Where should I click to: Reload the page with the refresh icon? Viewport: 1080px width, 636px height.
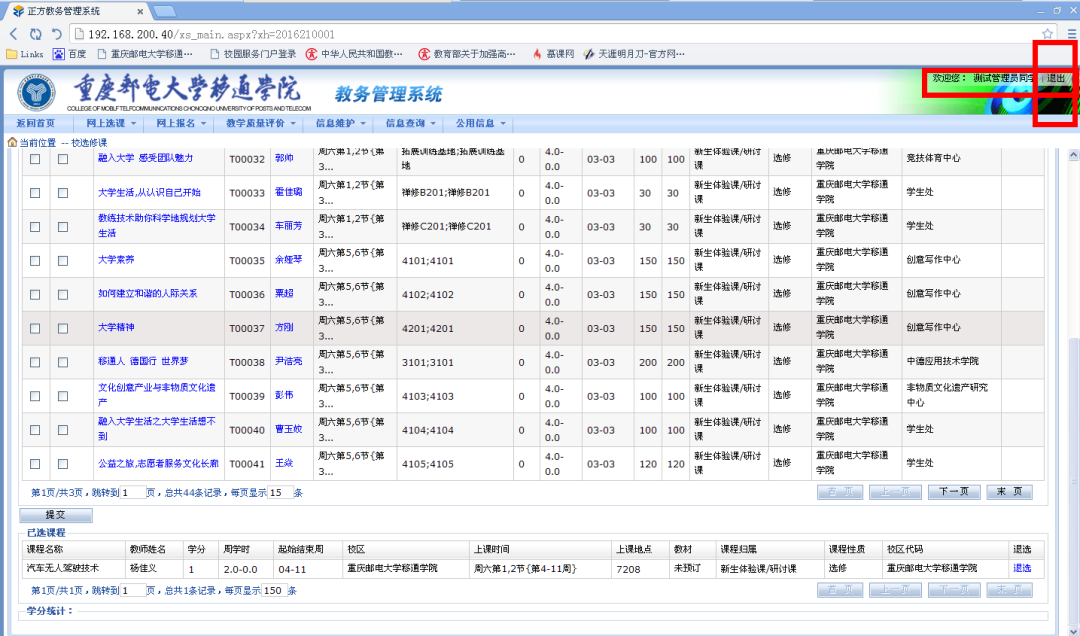click(36, 34)
